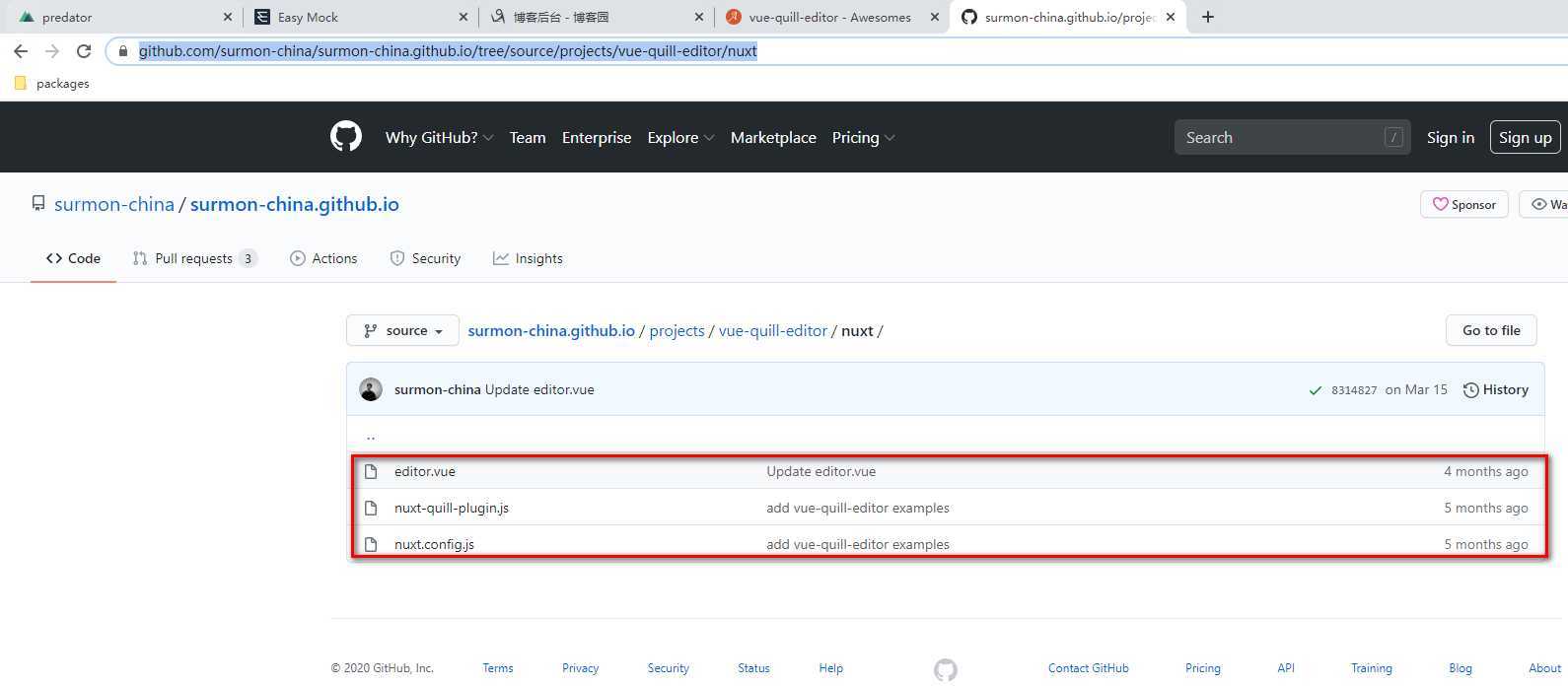Click Privacy in the footer

581,668
